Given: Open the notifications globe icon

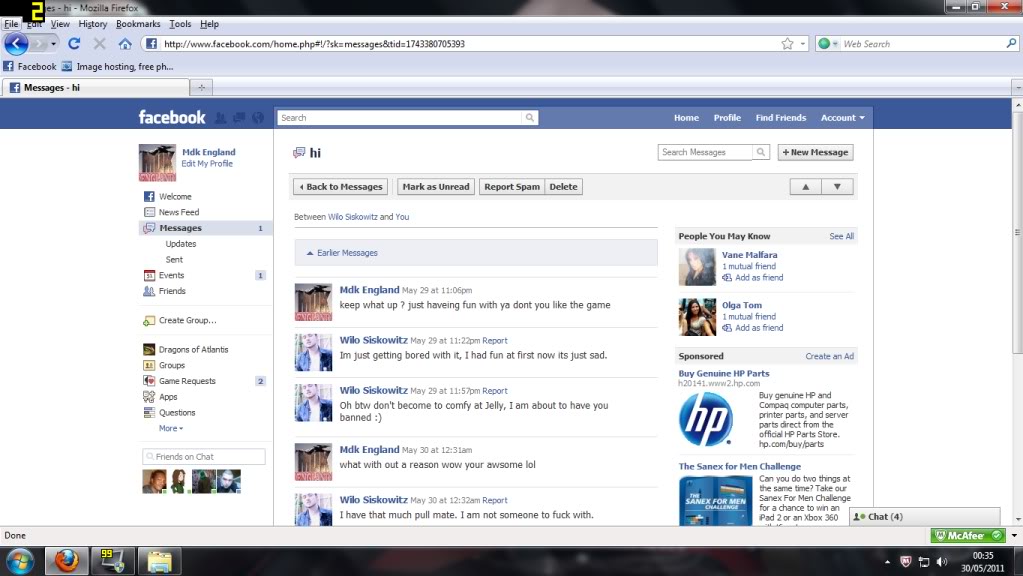Looking at the screenshot, I should coord(257,118).
